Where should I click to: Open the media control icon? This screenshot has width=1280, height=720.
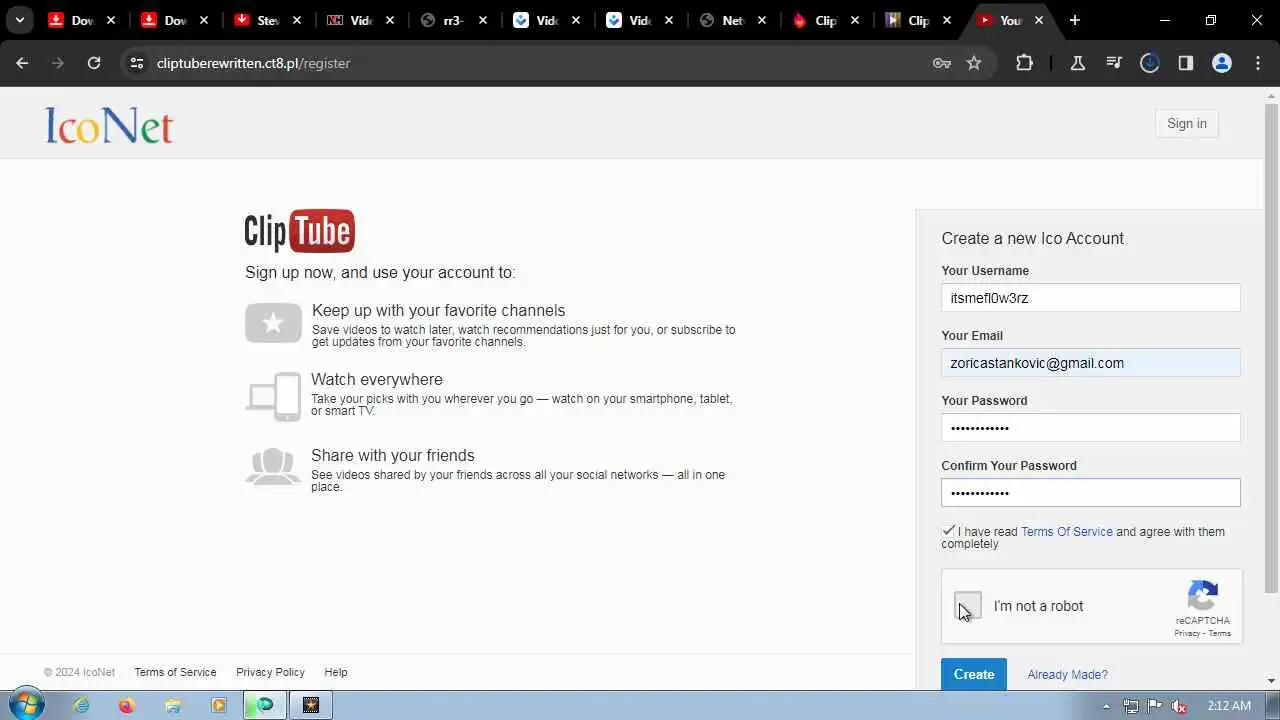(x=1114, y=63)
